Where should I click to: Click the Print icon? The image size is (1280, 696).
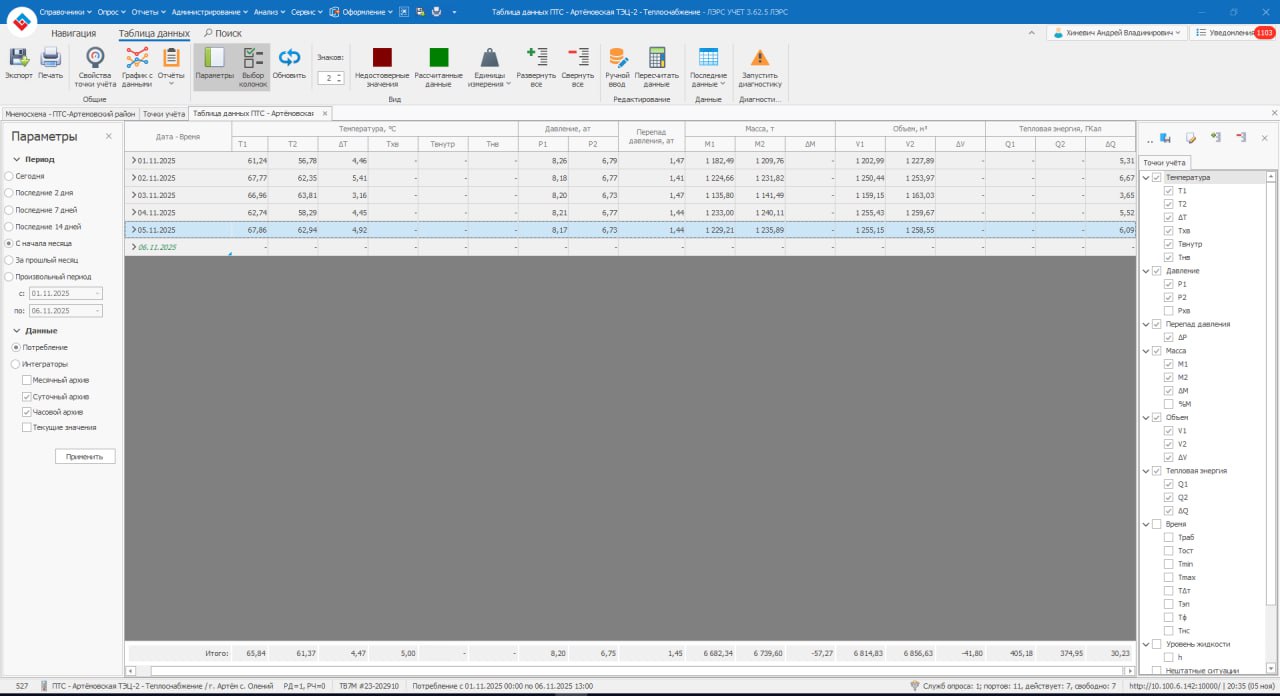pyautogui.click(x=50, y=59)
